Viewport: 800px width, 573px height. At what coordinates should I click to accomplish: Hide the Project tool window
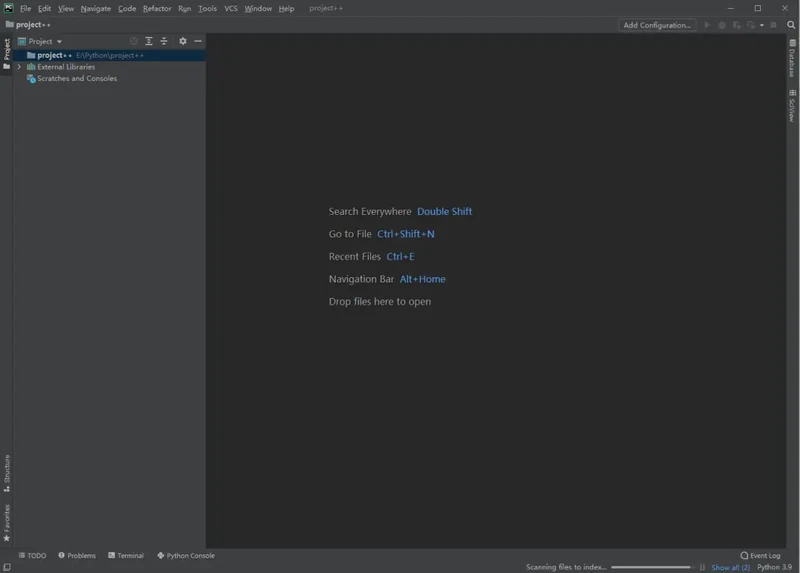coord(197,41)
